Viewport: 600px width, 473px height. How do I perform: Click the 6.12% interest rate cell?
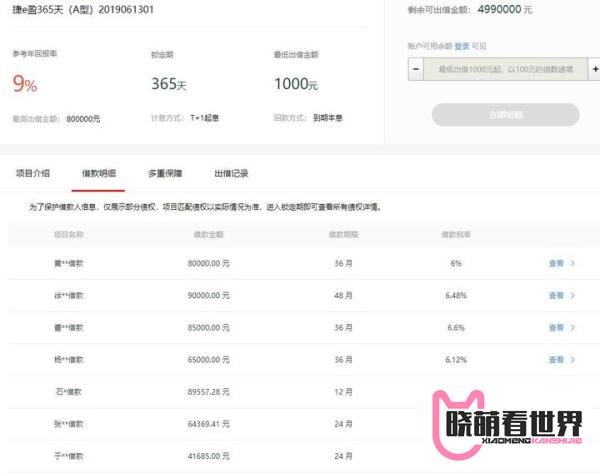[x=456, y=360]
